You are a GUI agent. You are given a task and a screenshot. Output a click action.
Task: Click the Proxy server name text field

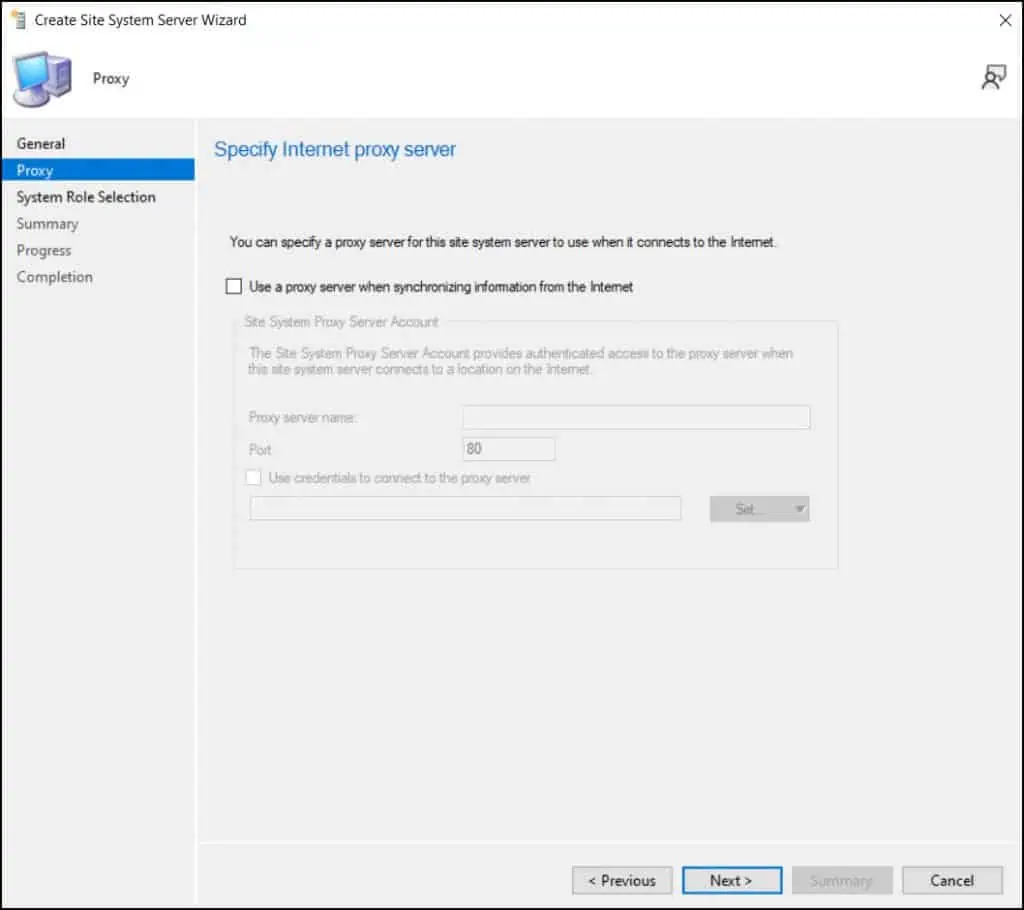click(x=636, y=417)
